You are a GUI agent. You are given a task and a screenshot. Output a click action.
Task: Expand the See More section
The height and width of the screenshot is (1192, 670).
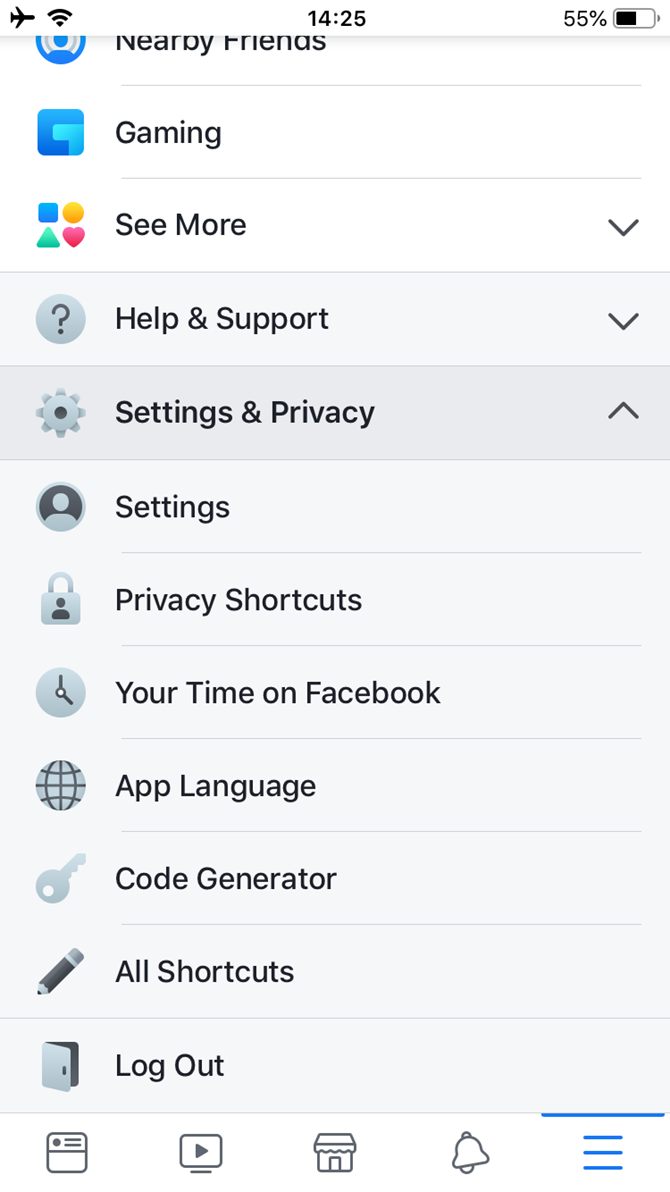pos(622,227)
